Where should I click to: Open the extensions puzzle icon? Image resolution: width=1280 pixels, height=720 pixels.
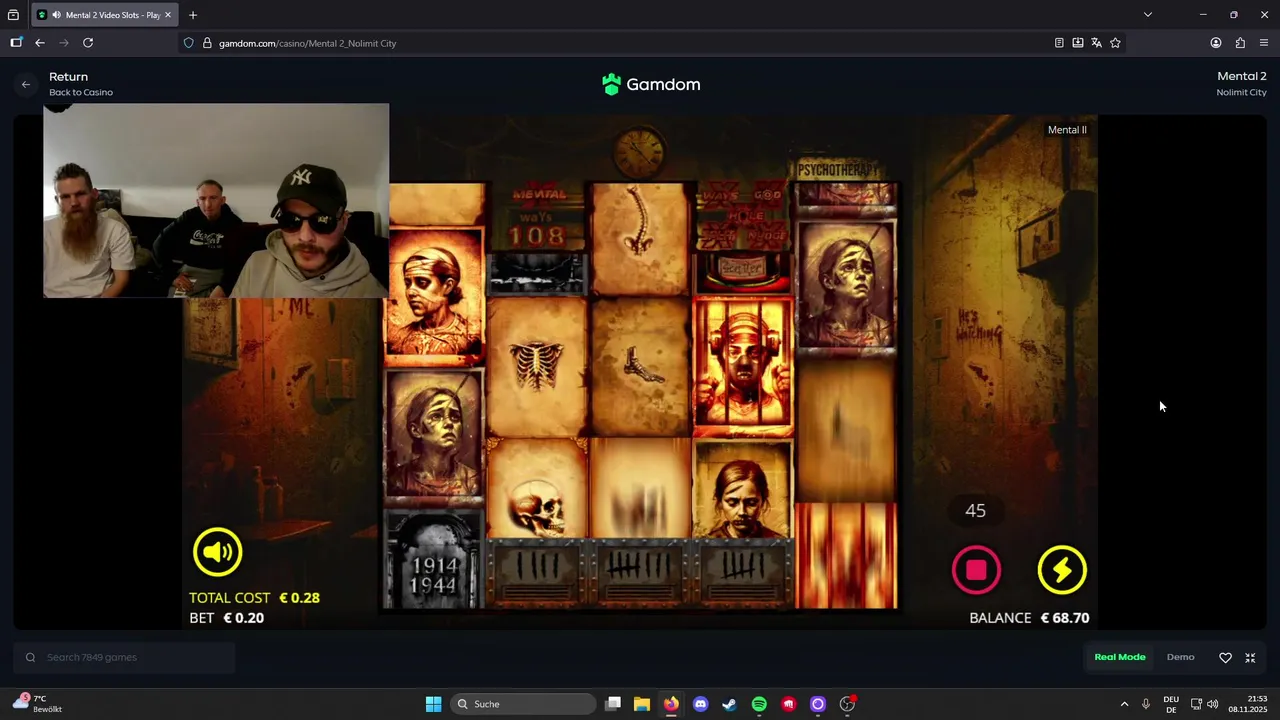click(1240, 43)
